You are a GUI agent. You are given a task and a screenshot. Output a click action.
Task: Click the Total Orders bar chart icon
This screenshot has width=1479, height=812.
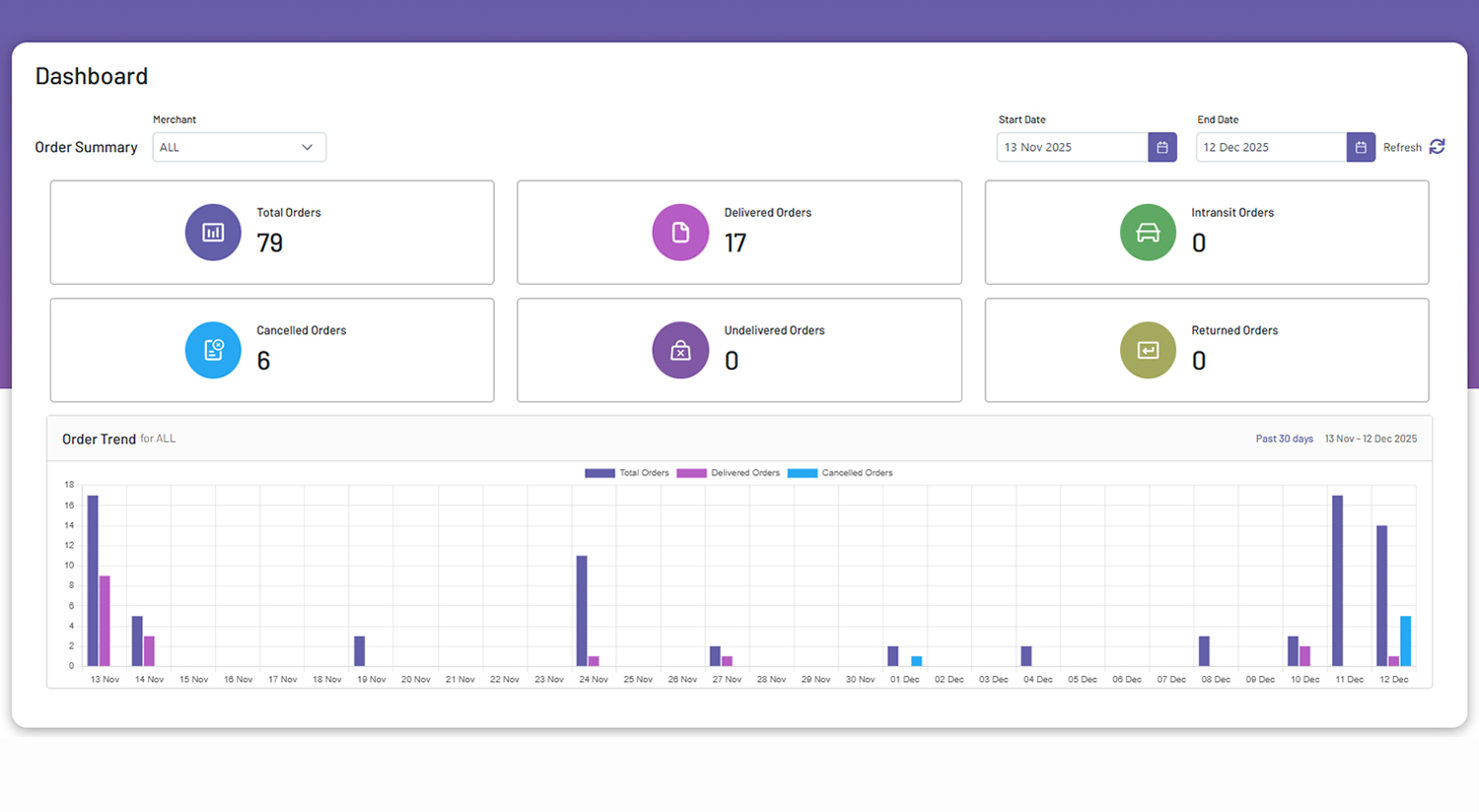213,232
